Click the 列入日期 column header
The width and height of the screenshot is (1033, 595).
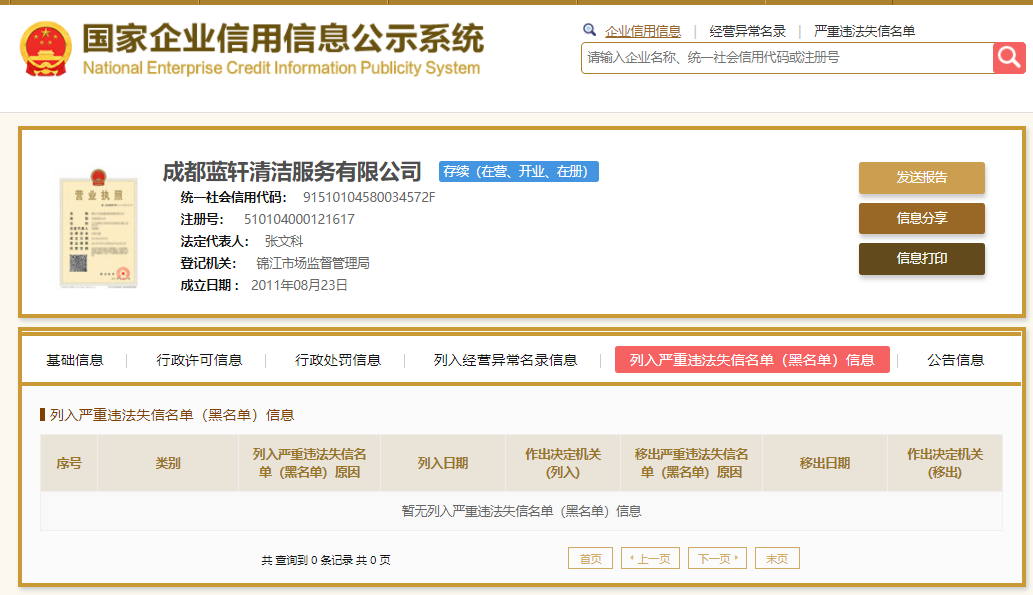pyautogui.click(x=443, y=463)
